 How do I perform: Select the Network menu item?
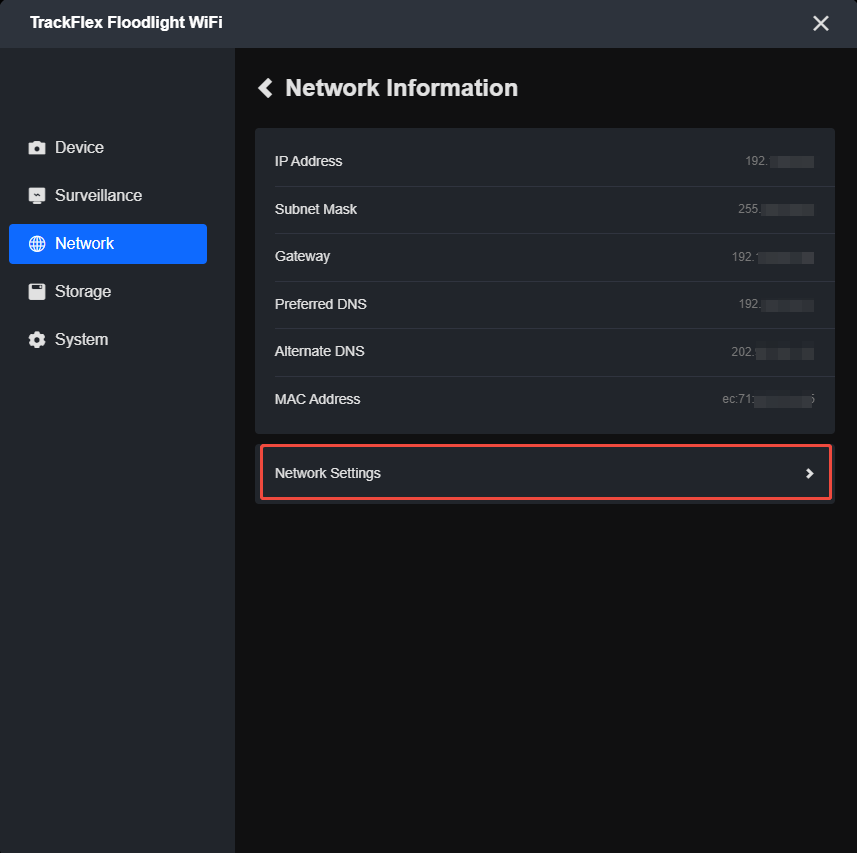coord(108,244)
